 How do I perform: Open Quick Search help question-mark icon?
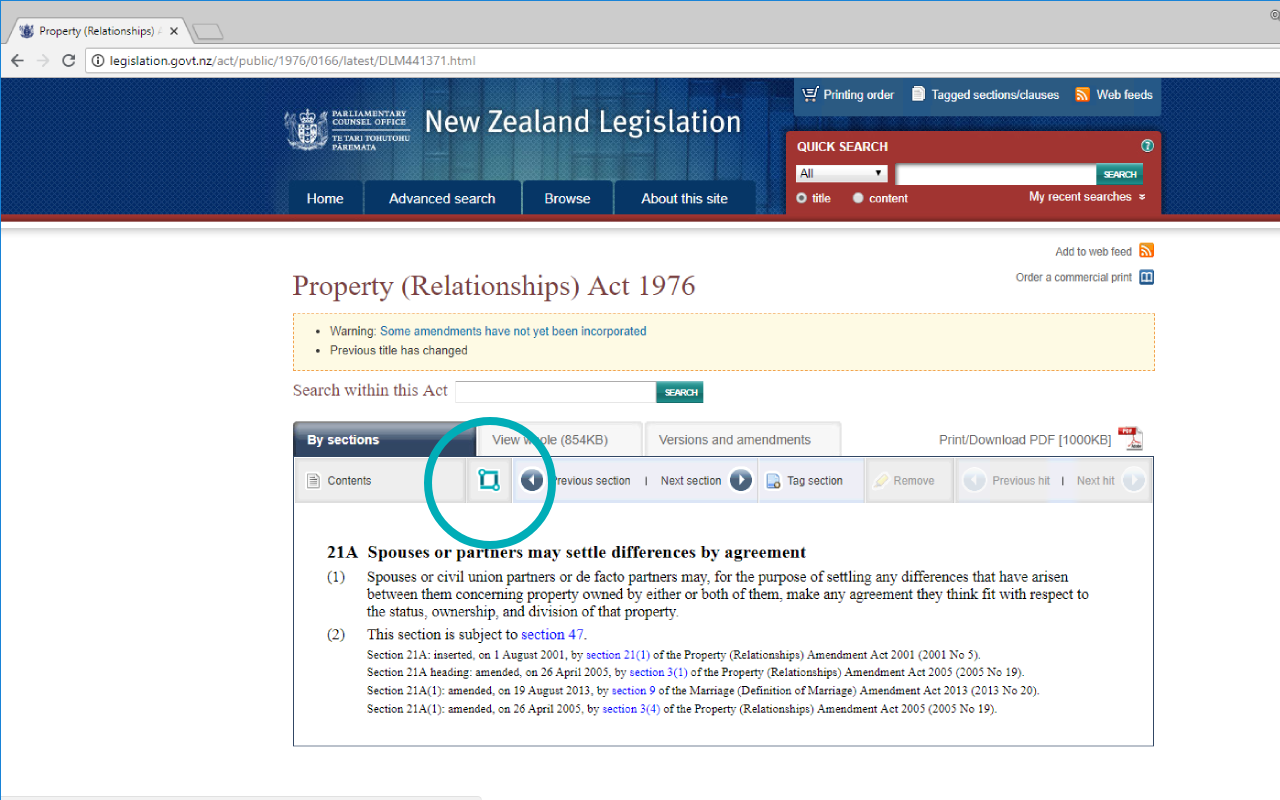(x=1147, y=146)
